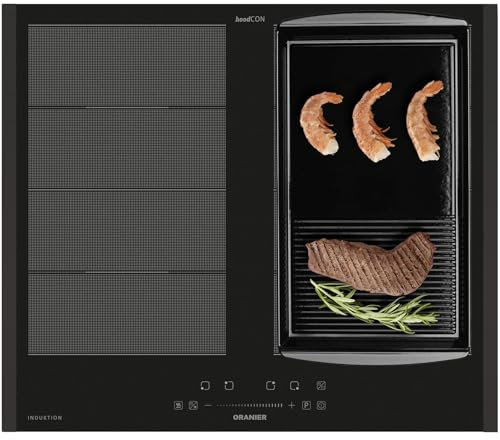The image size is (500, 440).
Task: Tap the ORANIER logo below the slider
Action: [x=250, y=417]
